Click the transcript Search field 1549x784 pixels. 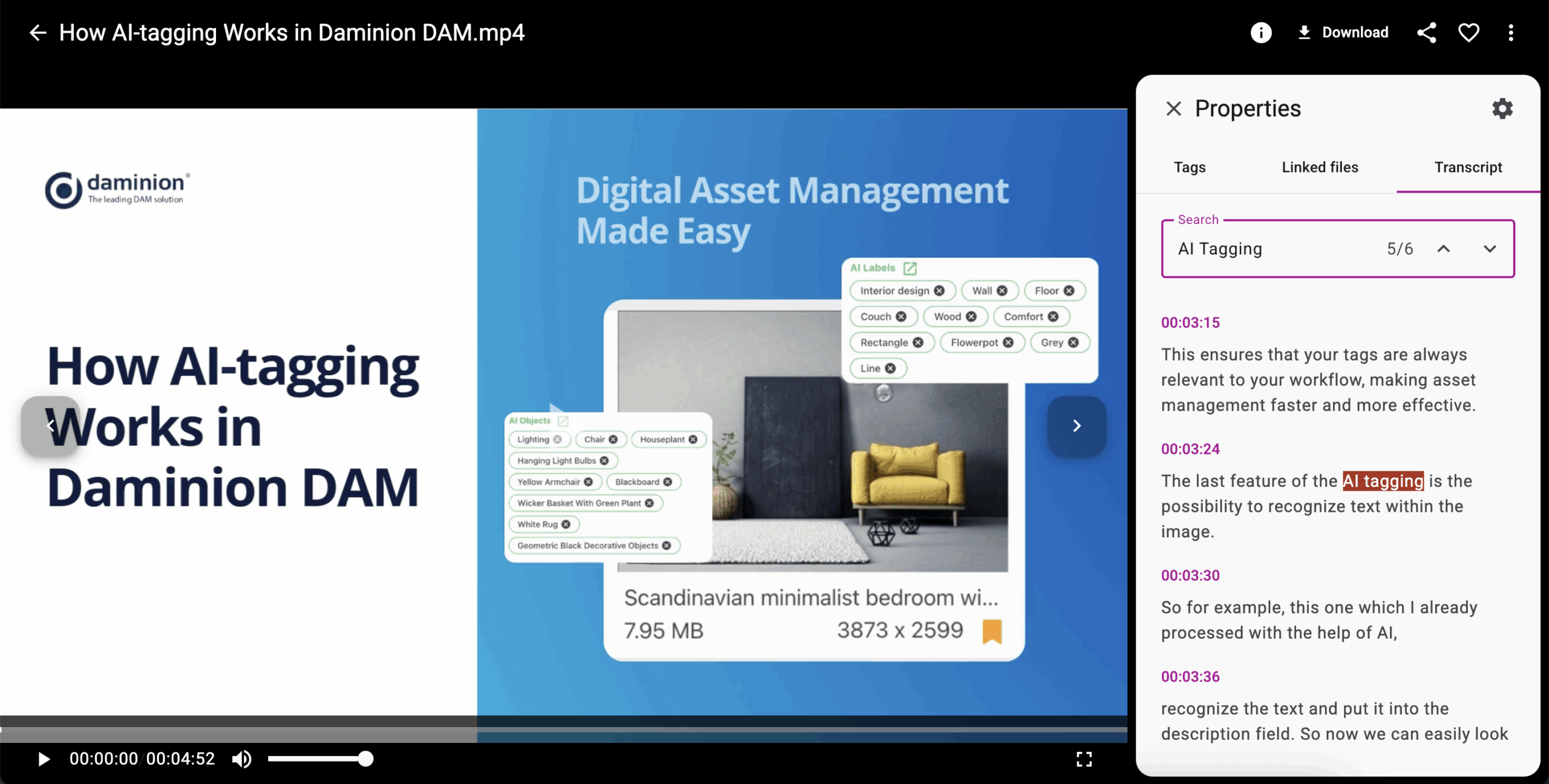[x=1271, y=249]
